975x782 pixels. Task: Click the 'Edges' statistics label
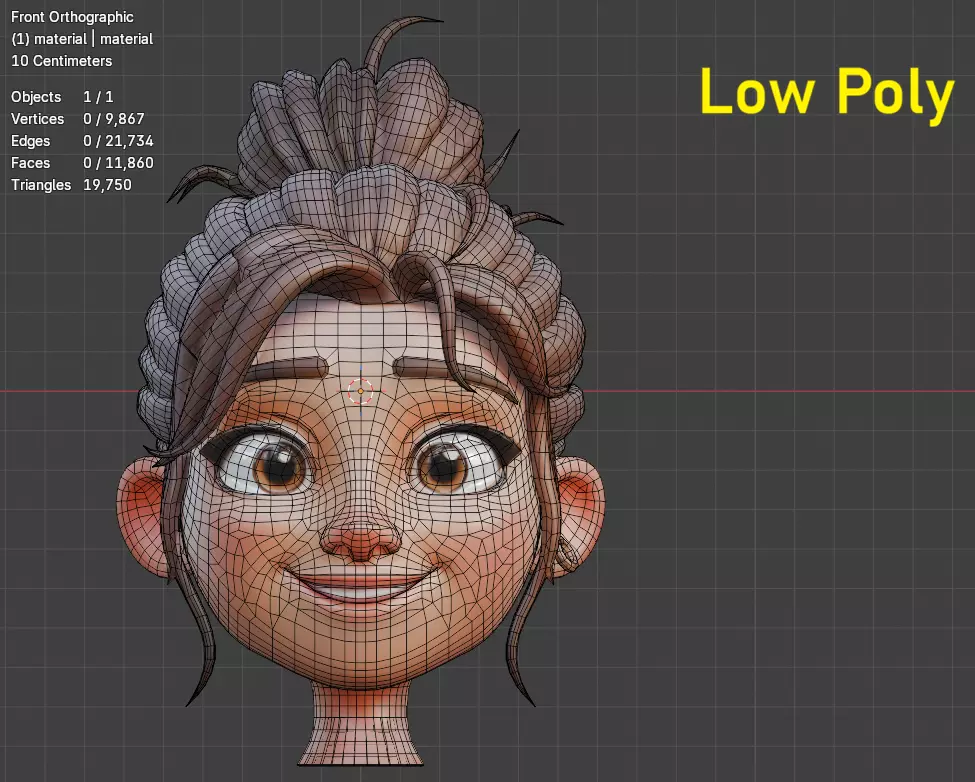30,141
